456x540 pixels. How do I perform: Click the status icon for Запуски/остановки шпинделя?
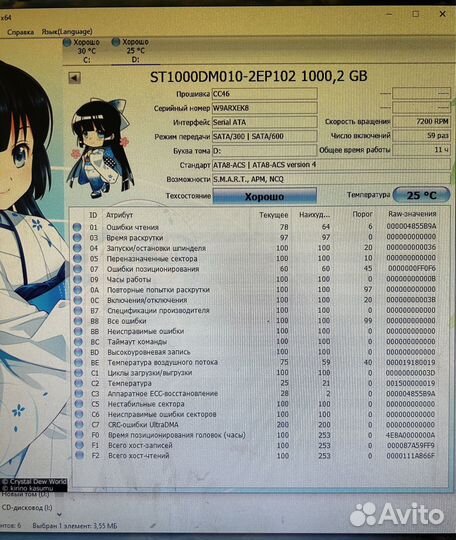tap(77, 248)
